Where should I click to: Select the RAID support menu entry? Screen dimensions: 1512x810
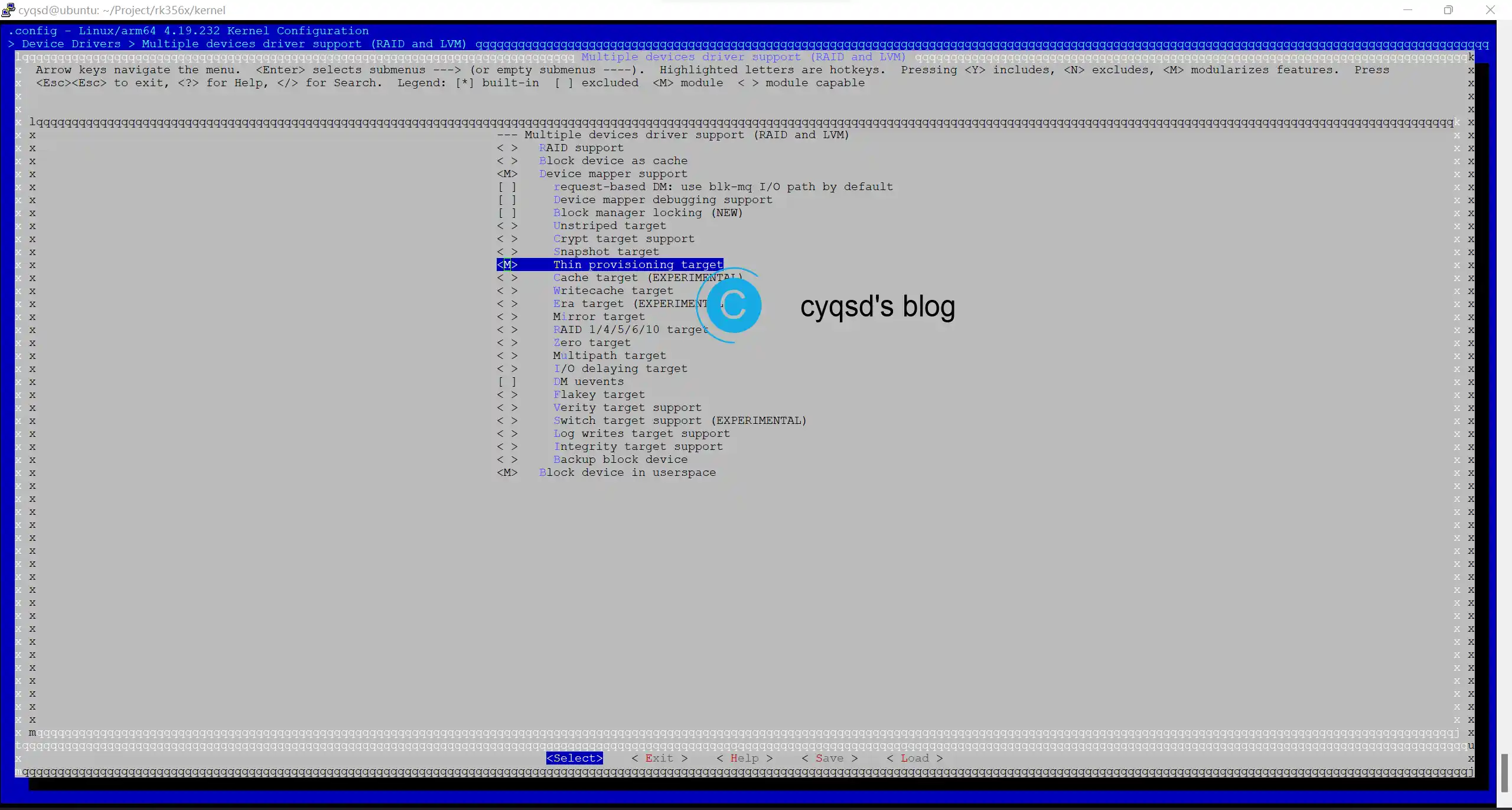point(560,148)
